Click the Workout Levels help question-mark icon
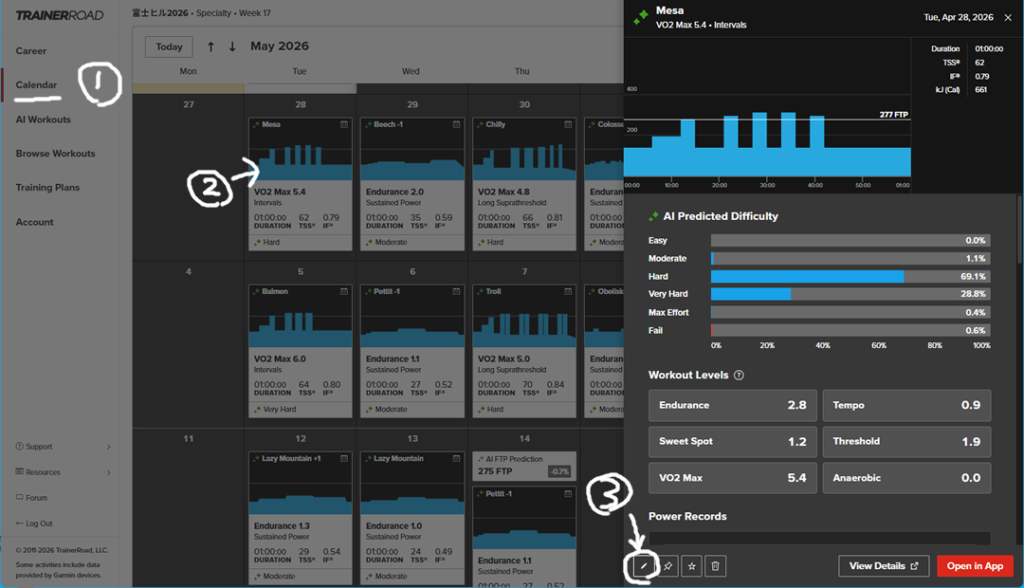This screenshot has height=588, width=1024. (739, 375)
